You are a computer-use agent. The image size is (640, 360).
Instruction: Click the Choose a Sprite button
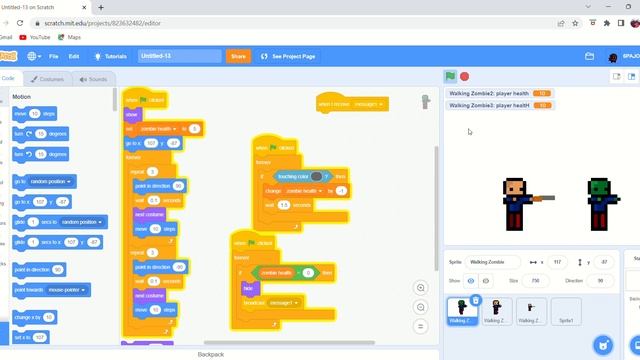click(x=603, y=345)
